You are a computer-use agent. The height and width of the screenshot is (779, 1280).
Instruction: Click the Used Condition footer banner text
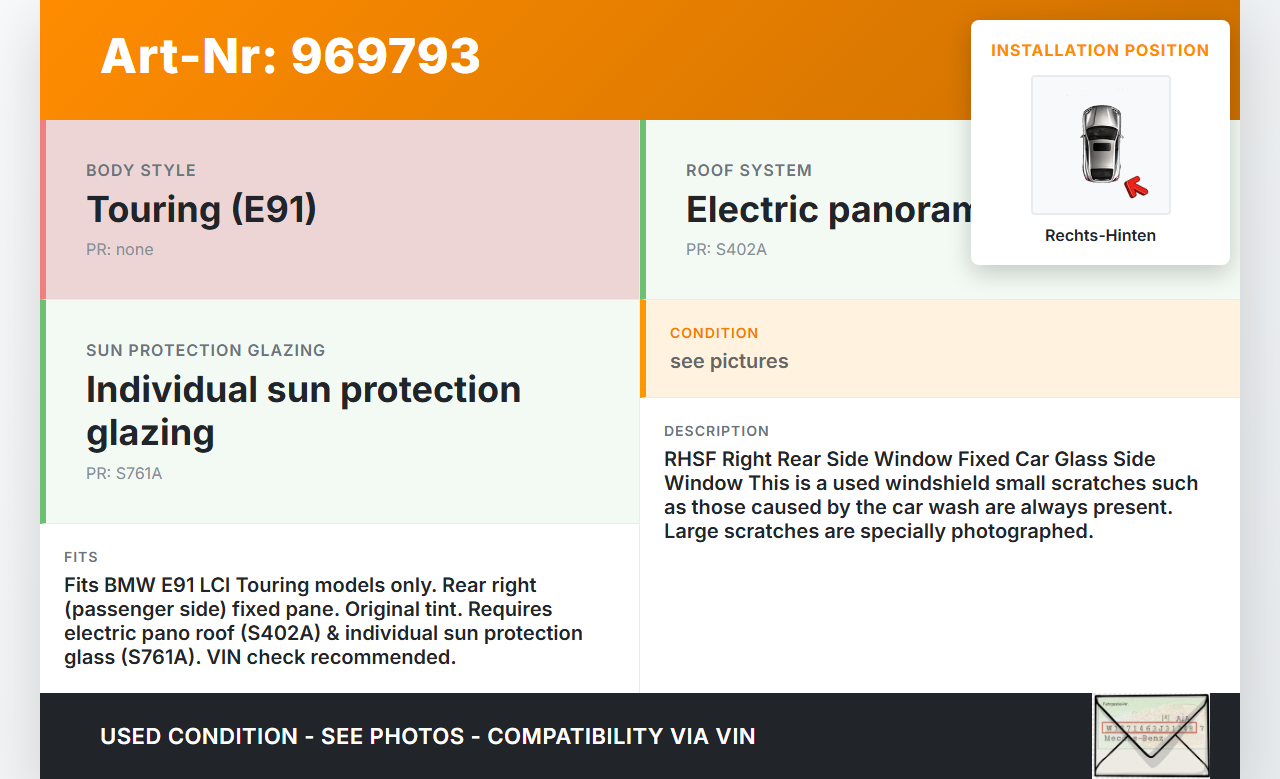(x=427, y=737)
